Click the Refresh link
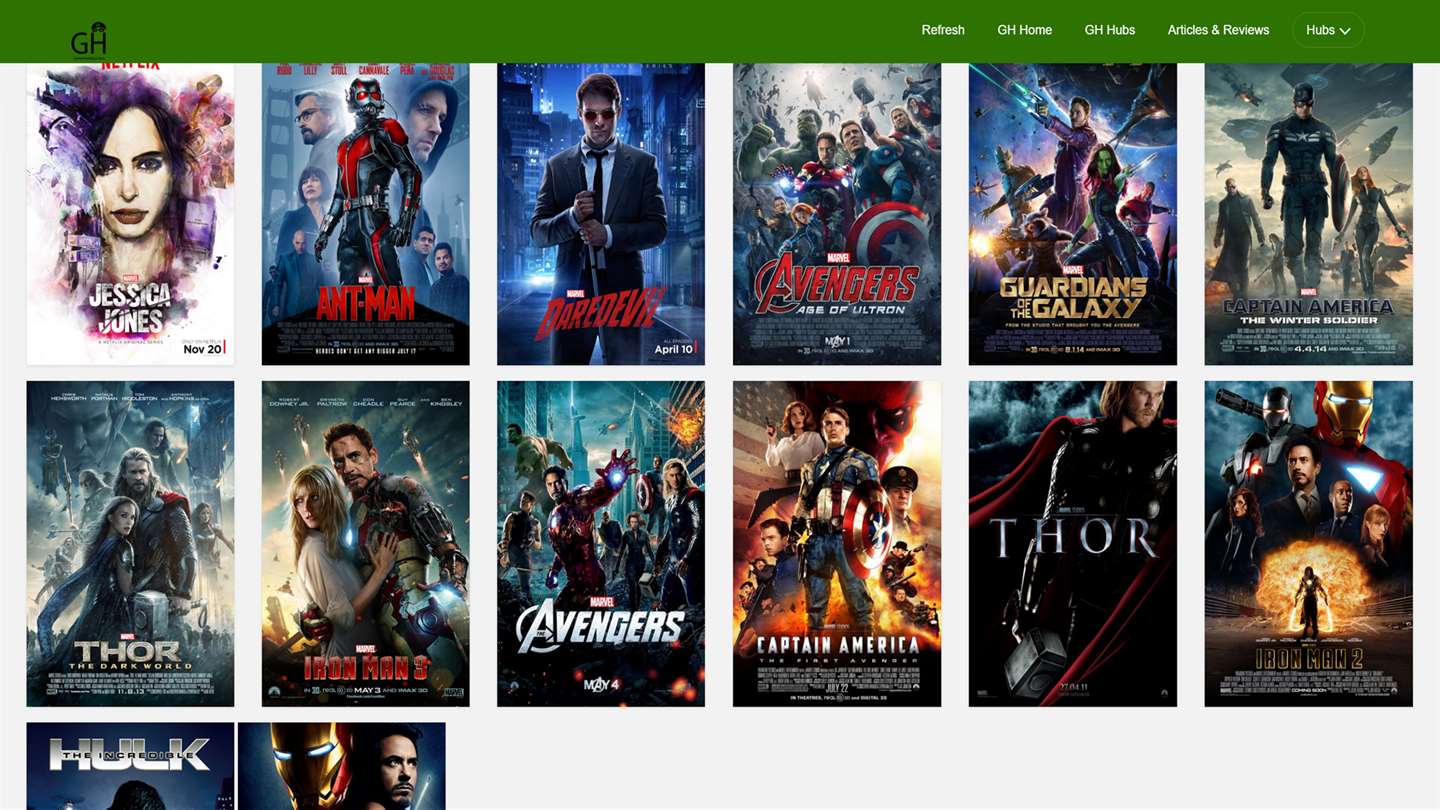The width and height of the screenshot is (1440, 810). click(x=943, y=30)
